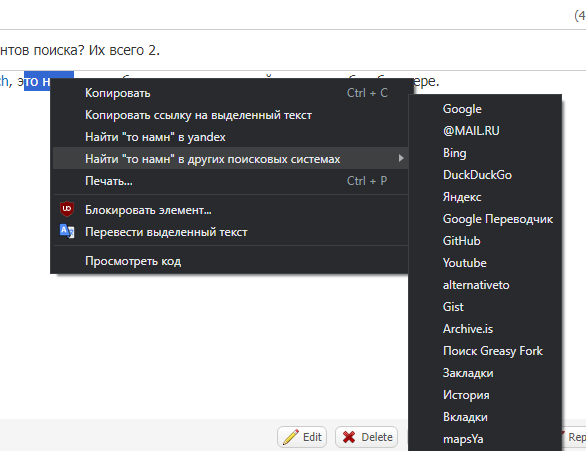
Task: Choose Копировать ссылку на выделенный текст
Action: [230, 115]
